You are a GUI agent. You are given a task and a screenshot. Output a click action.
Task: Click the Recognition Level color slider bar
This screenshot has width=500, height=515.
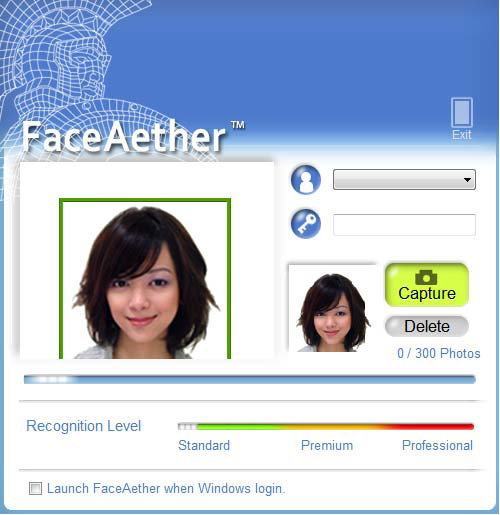pos(326,426)
